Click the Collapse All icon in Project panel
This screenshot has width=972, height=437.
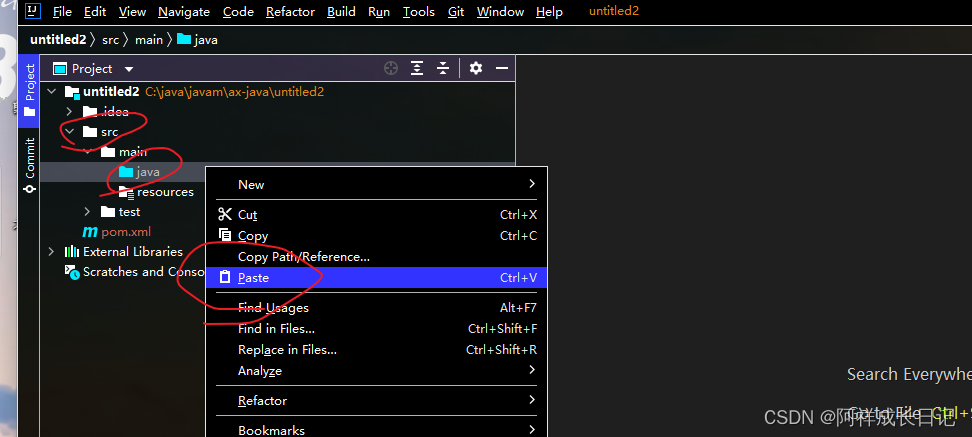(x=443, y=68)
